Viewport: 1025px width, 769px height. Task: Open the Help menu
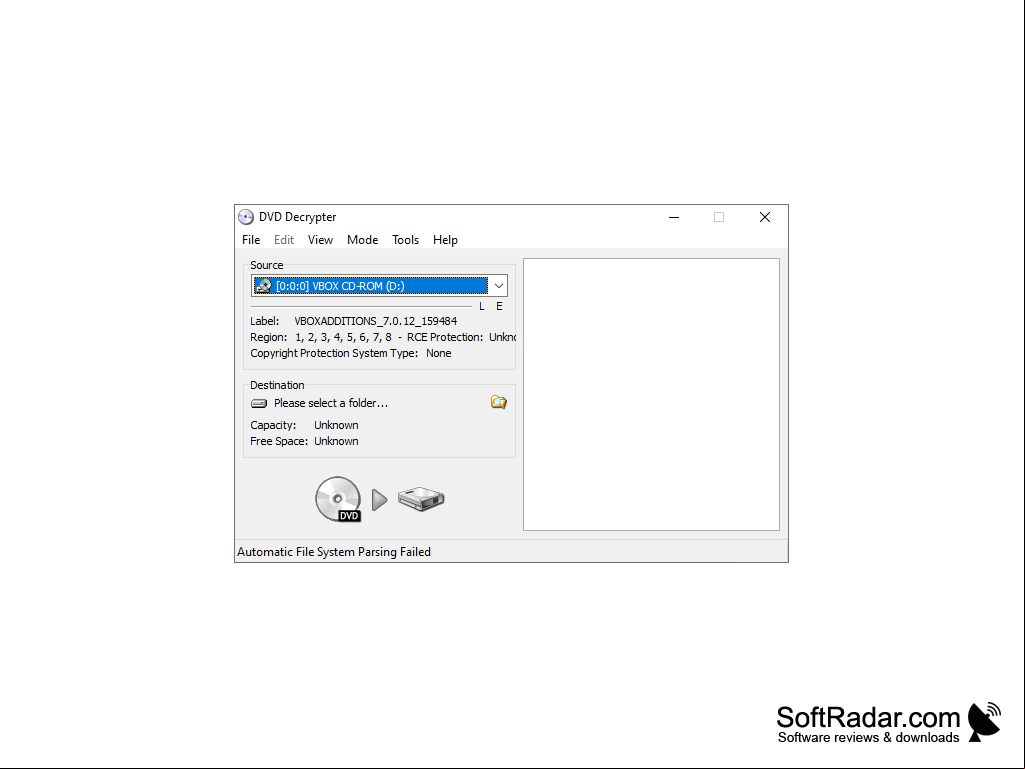coord(445,240)
